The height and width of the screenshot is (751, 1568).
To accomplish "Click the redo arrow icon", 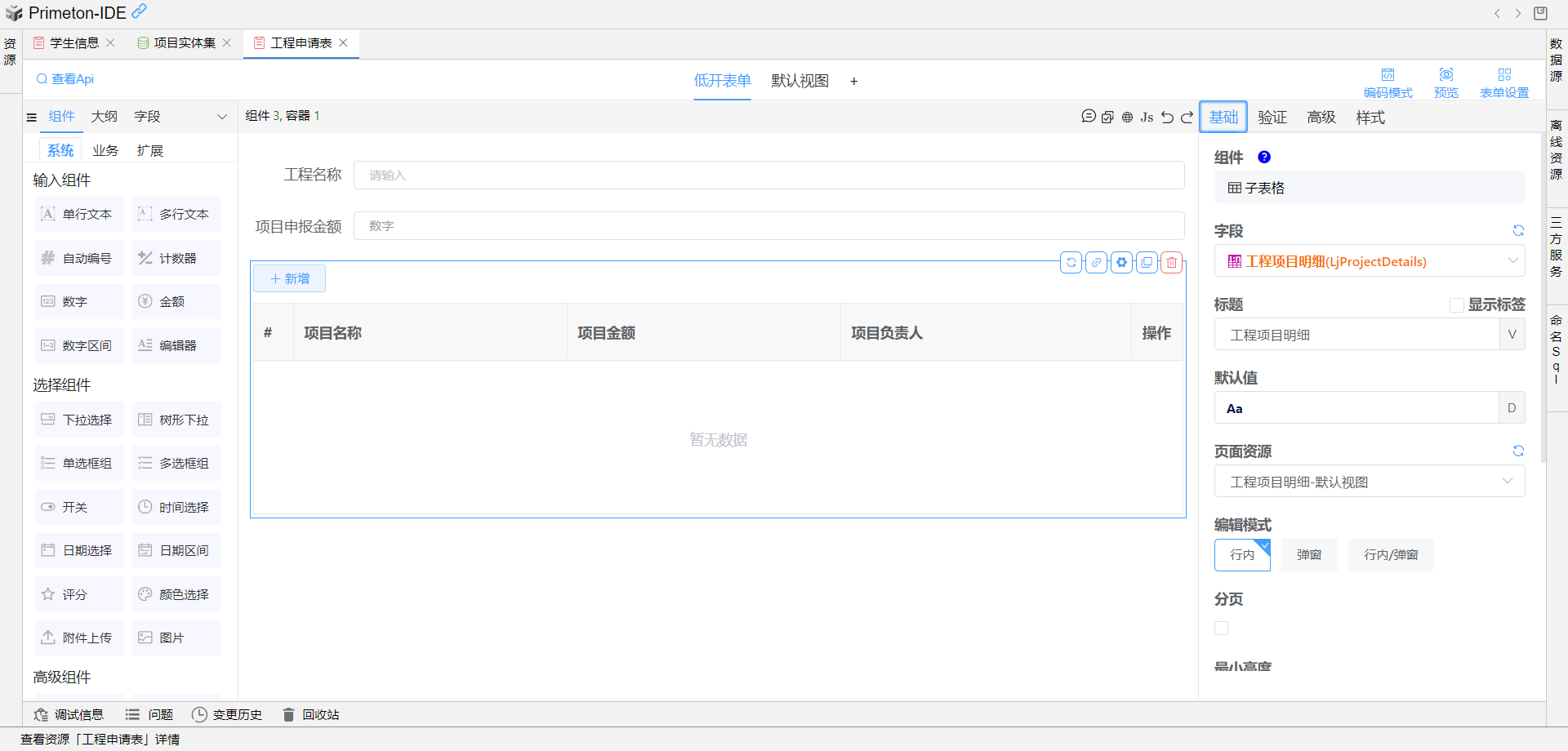I will (1187, 118).
